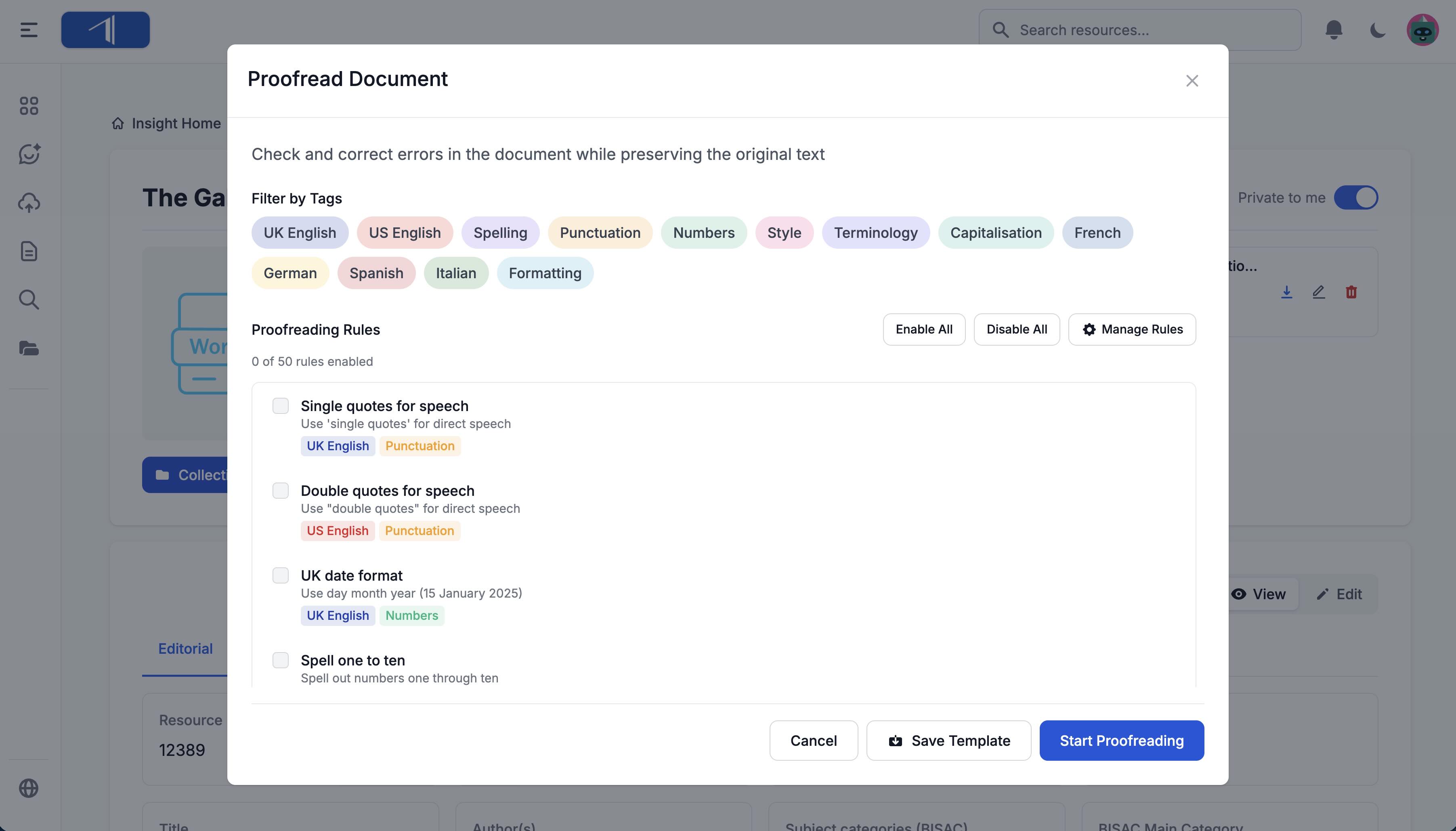Viewport: 1456px width, 831px height.
Task: Click the Manage Rules button
Action: [x=1132, y=329]
